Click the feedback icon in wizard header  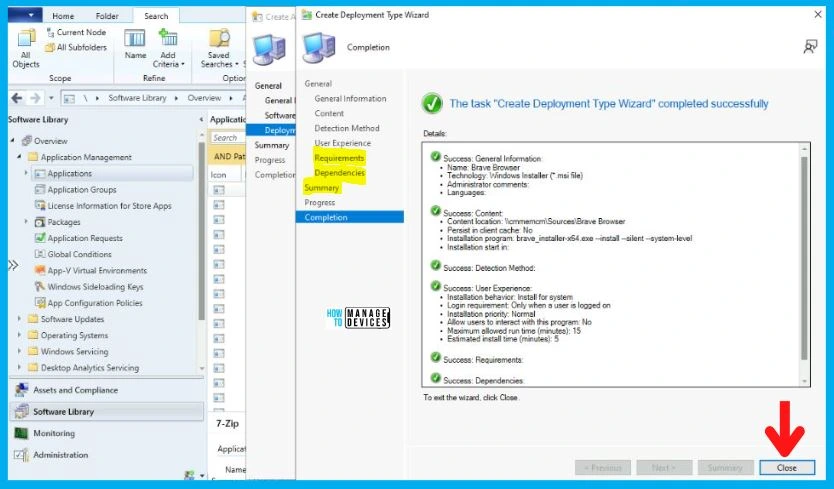[811, 47]
